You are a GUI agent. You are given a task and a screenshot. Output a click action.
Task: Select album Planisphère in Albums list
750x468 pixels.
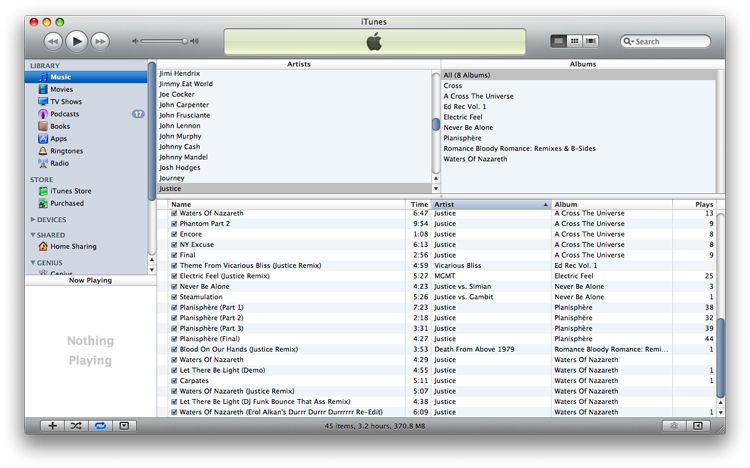click(579, 138)
